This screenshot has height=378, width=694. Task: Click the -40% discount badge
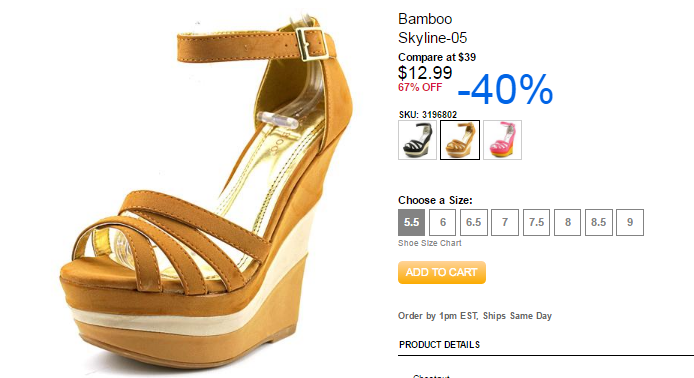505,89
